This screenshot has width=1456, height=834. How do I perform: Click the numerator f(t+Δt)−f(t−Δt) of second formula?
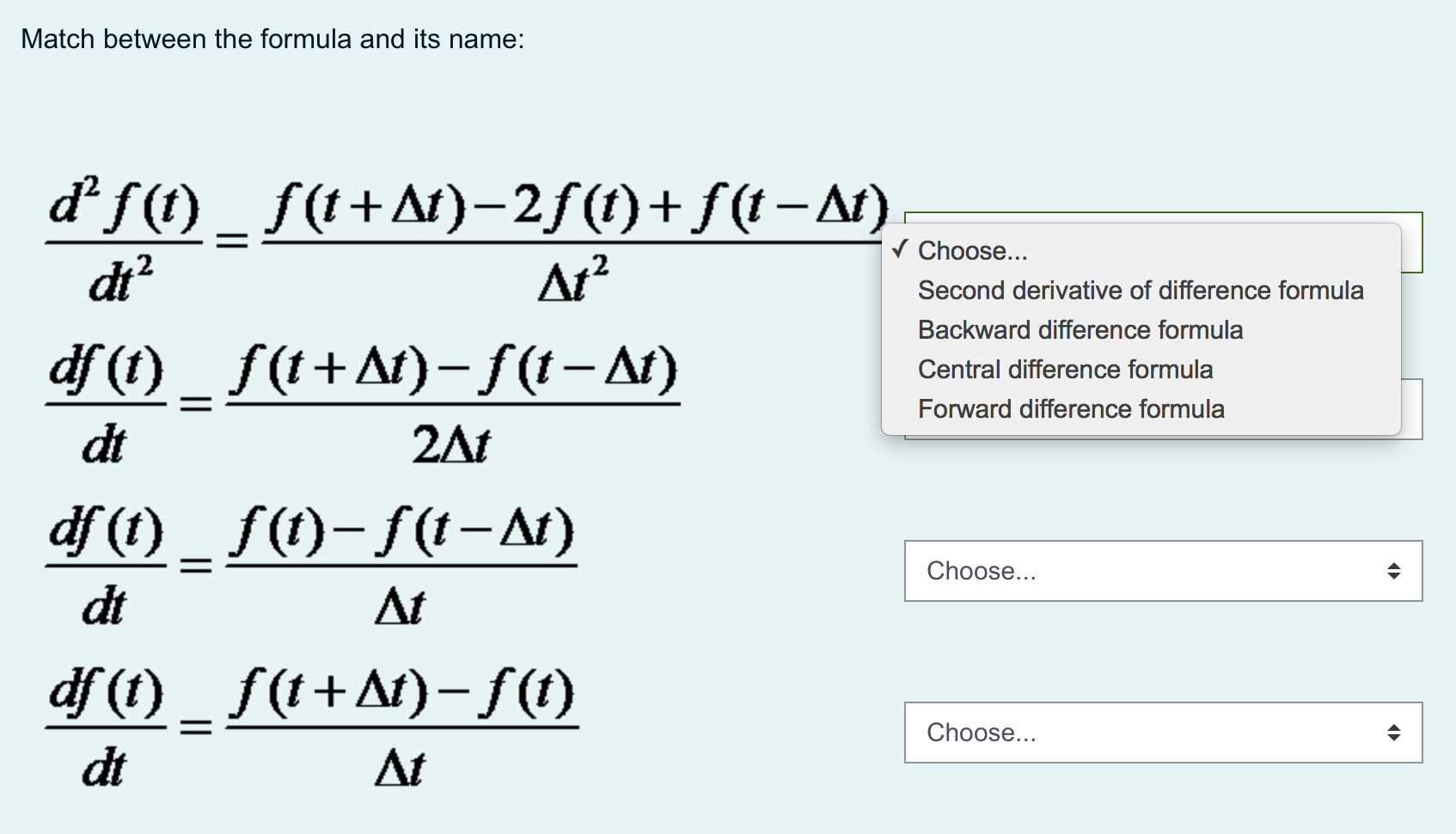coord(453,371)
